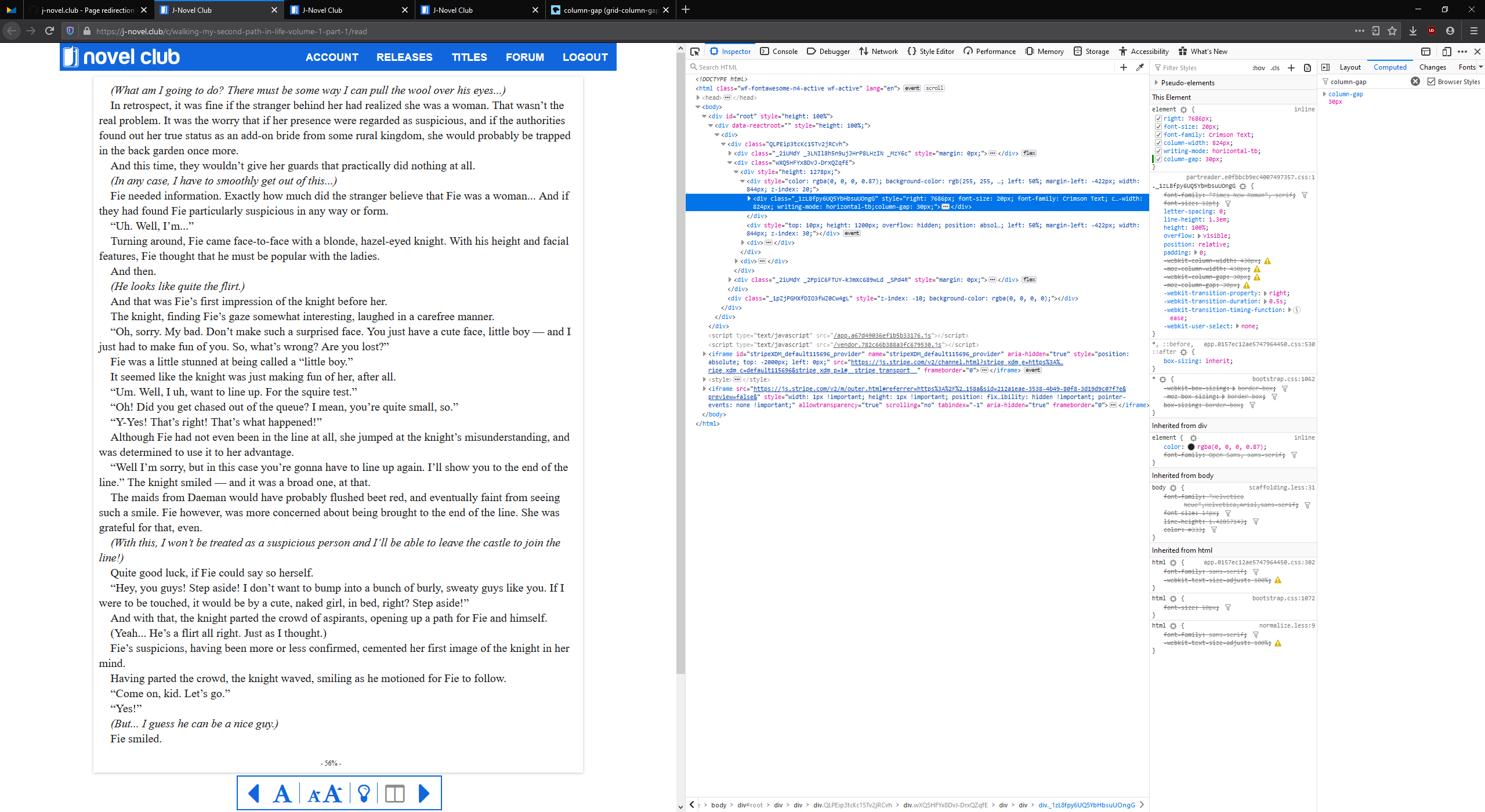Open the Style Editor panel
Screen dimensions: 1485x812
click(931, 52)
